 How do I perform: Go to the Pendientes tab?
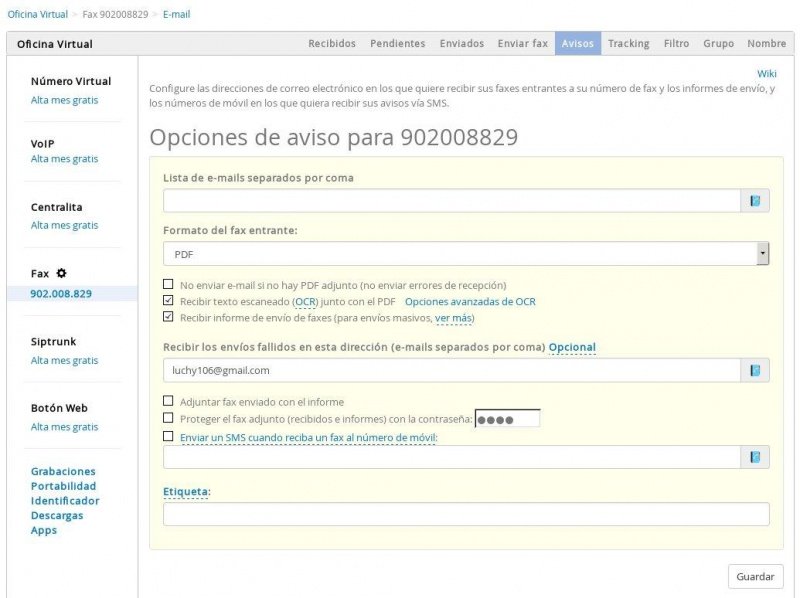[397, 43]
